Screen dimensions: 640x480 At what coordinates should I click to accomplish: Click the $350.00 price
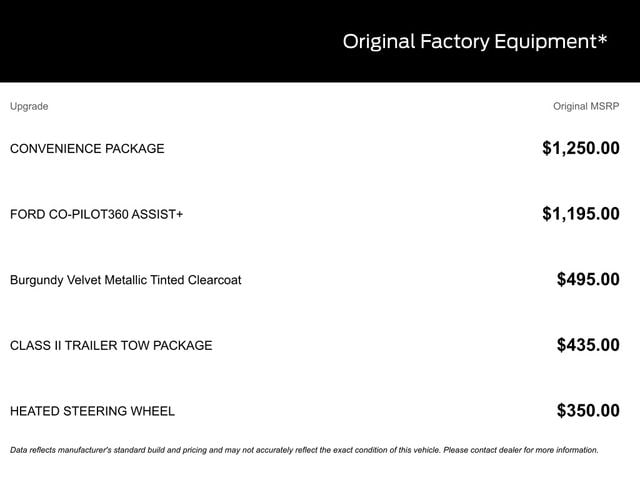coord(588,411)
